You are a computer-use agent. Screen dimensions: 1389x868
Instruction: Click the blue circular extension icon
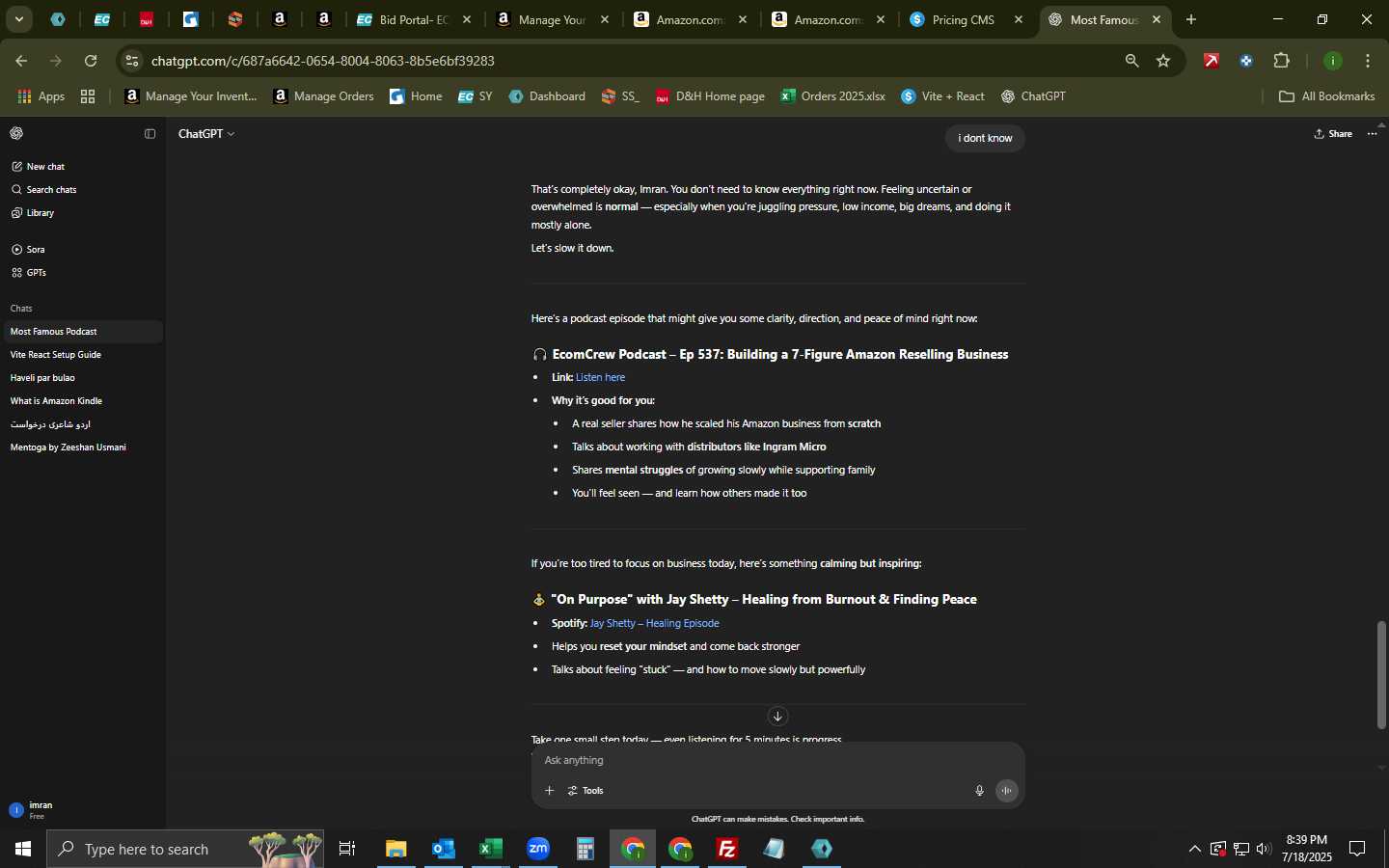click(1246, 61)
